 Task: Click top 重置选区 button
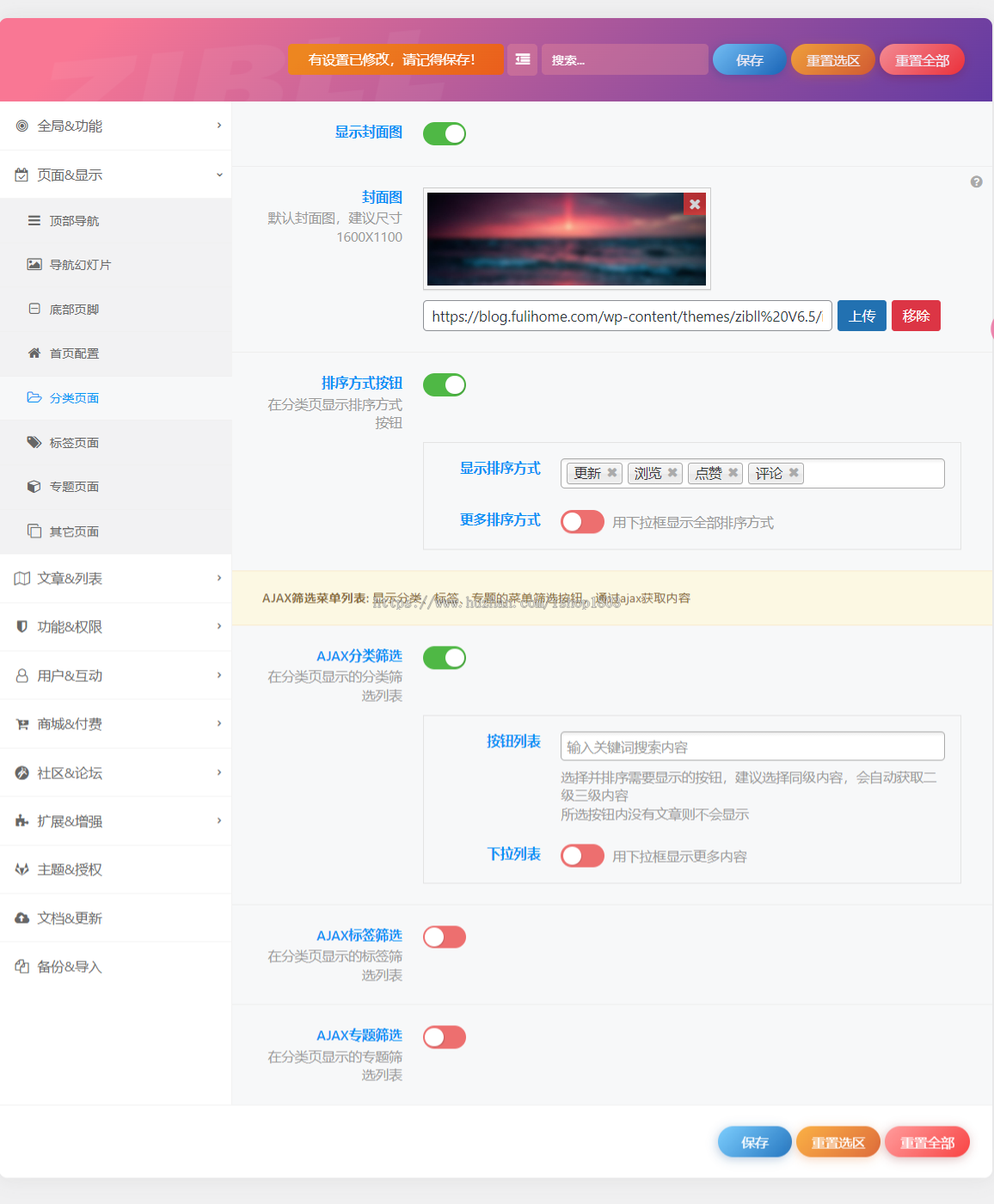tap(833, 60)
